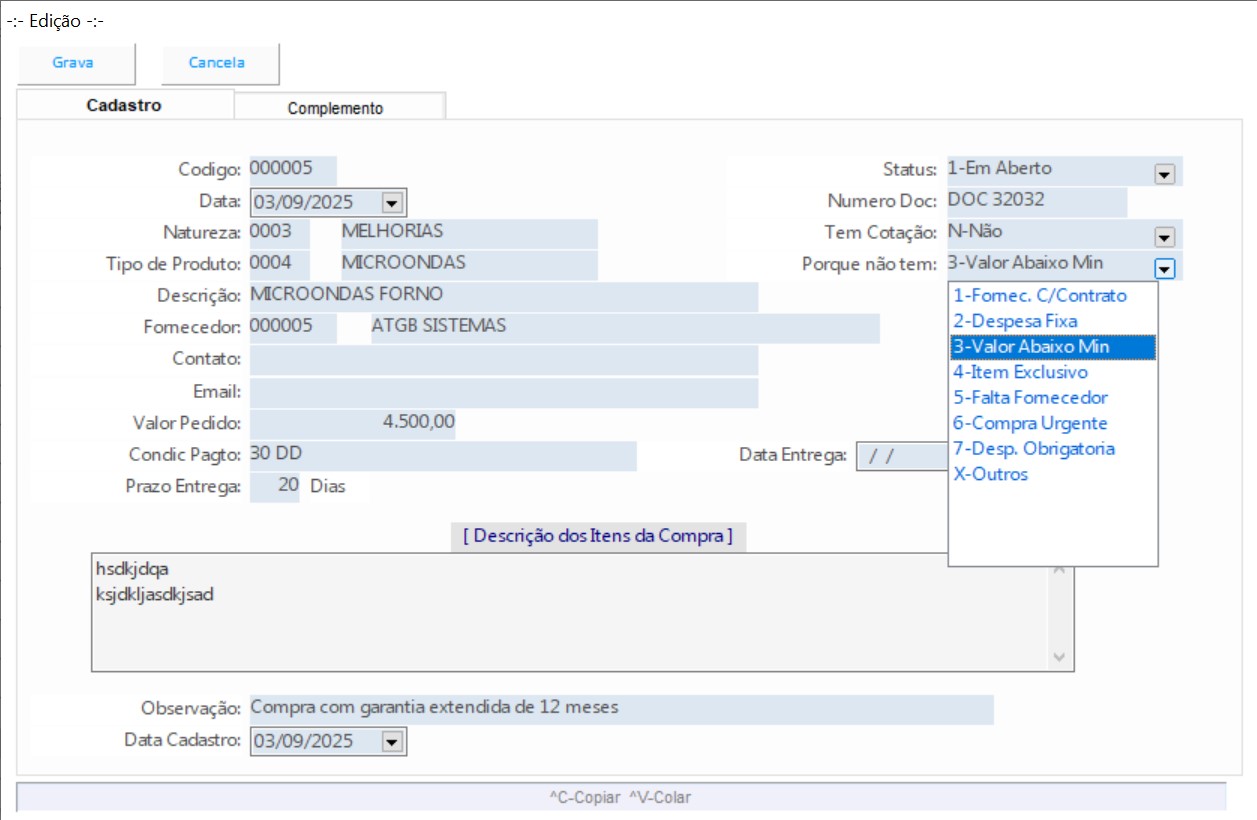Pick 4-Item Exclusivo in the list

tap(1020, 372)
